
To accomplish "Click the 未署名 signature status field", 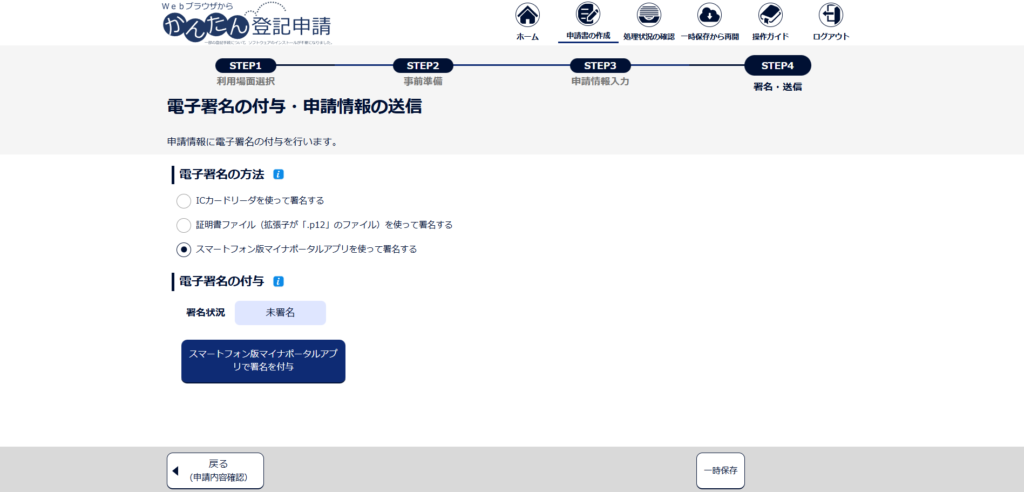I will coord(280,313).
